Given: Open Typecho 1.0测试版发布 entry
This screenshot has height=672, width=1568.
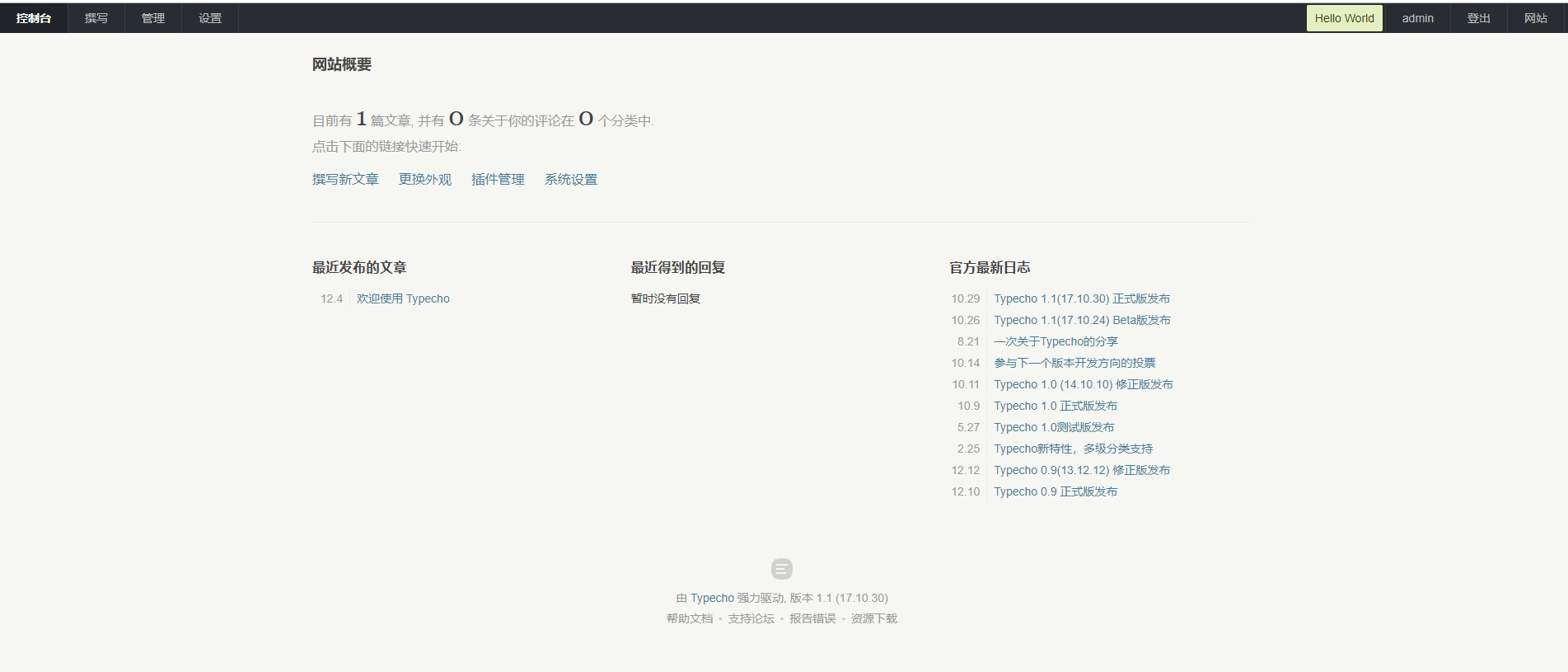Looking at the screenshot, I should tap(1054, 427).
